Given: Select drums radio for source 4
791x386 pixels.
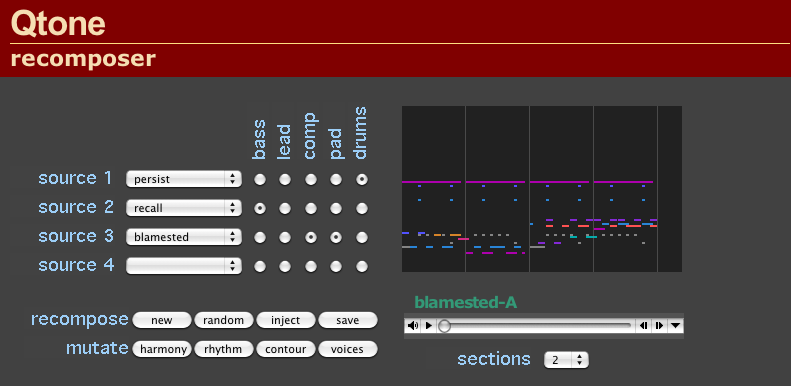Looking at the screenshot, I should click(362, 266).
